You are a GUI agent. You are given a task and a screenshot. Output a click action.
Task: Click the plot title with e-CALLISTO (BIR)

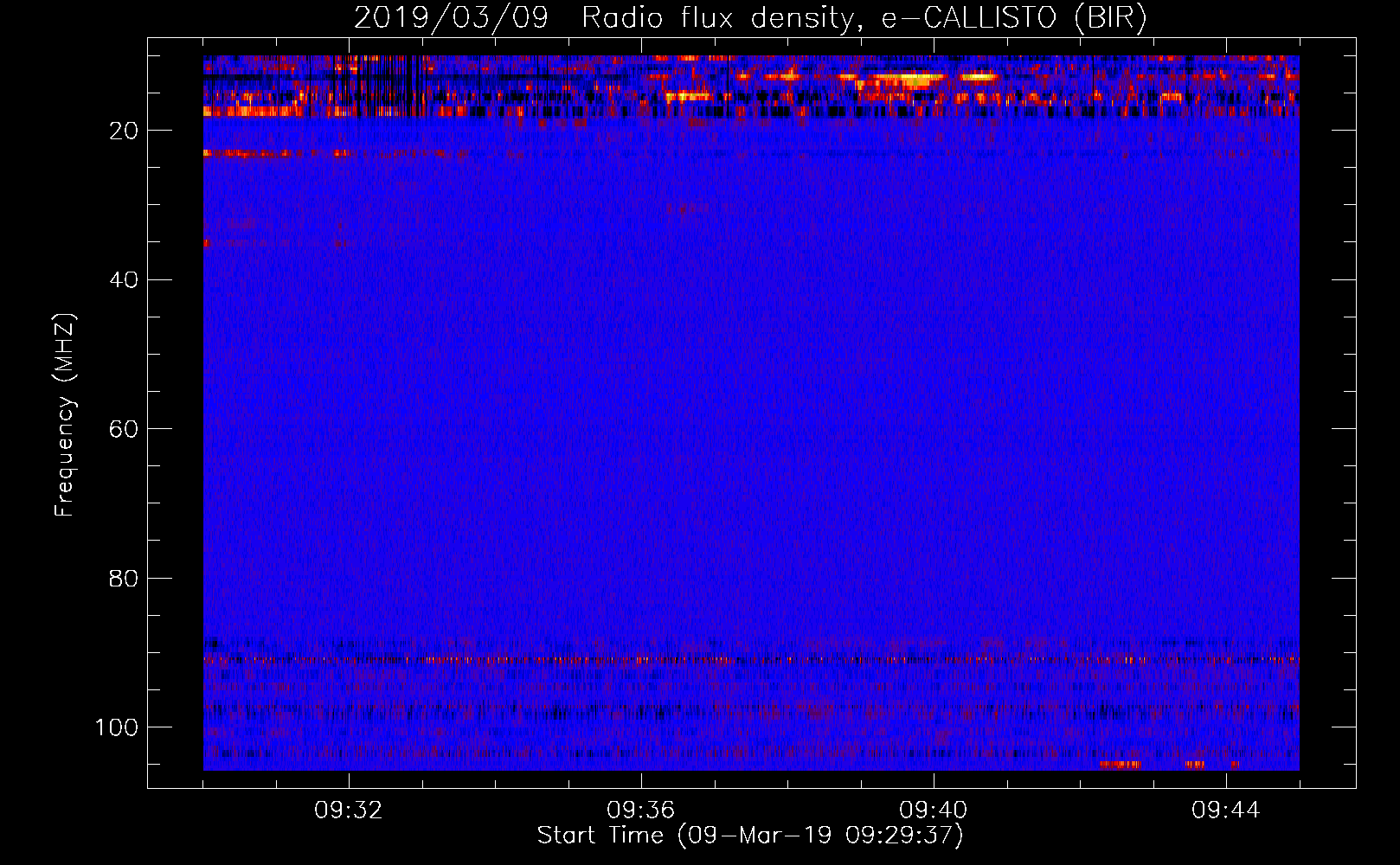[x=750, y=17]
